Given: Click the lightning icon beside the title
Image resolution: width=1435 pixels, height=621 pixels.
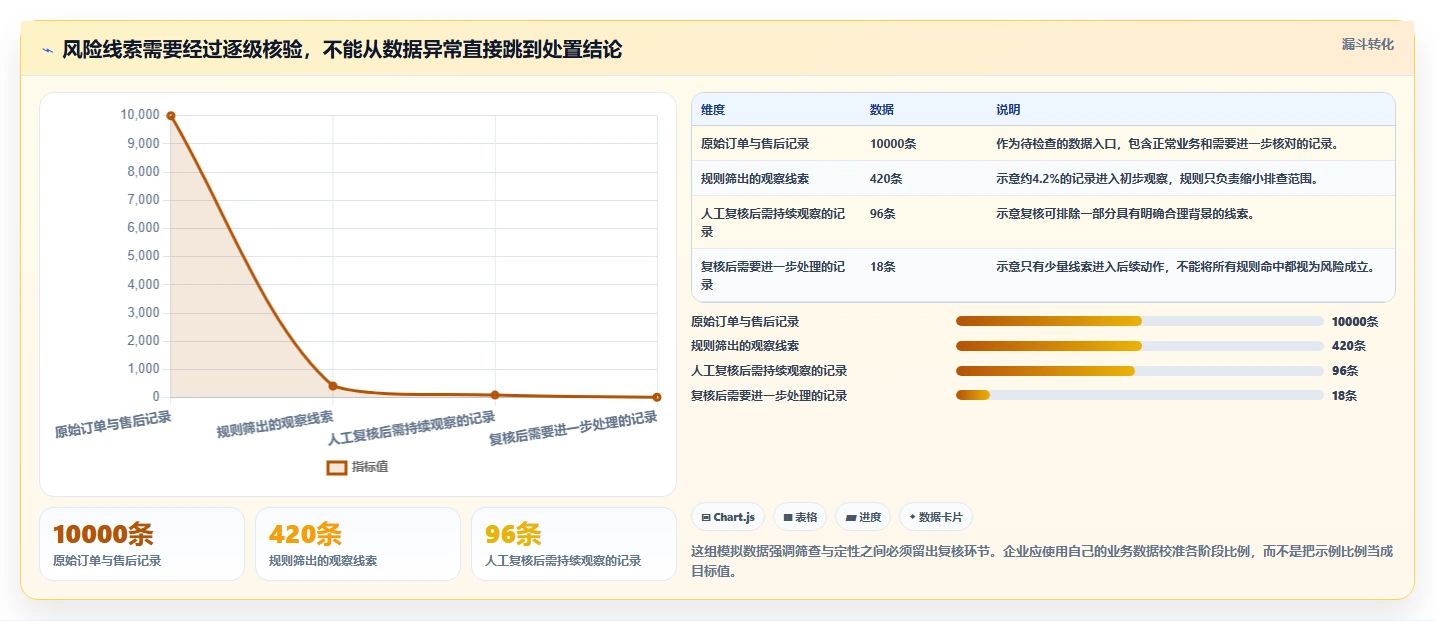Looking at the screenshot, I should [48, 50].
